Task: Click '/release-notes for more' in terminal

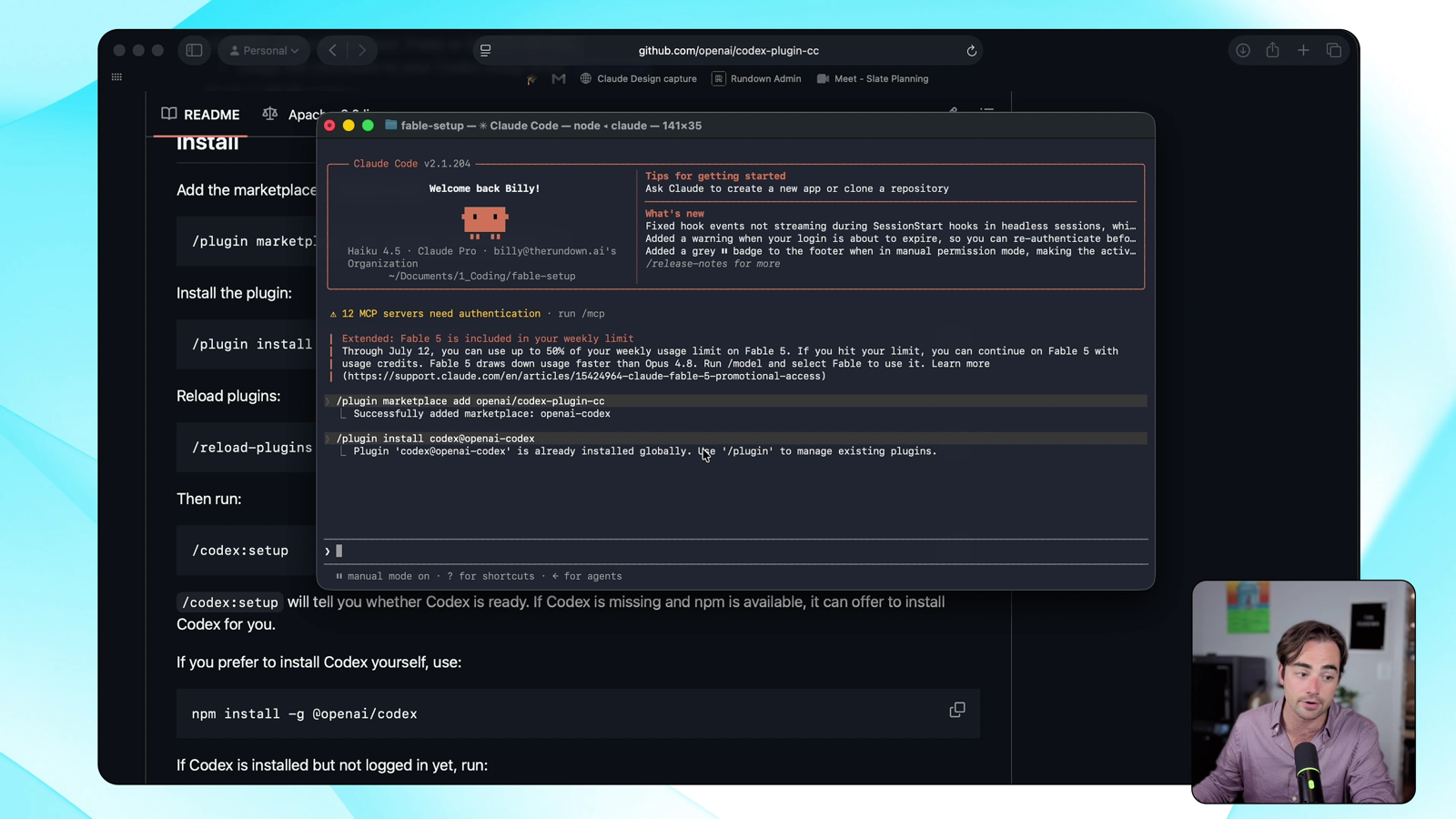Action: coord(713,264)
